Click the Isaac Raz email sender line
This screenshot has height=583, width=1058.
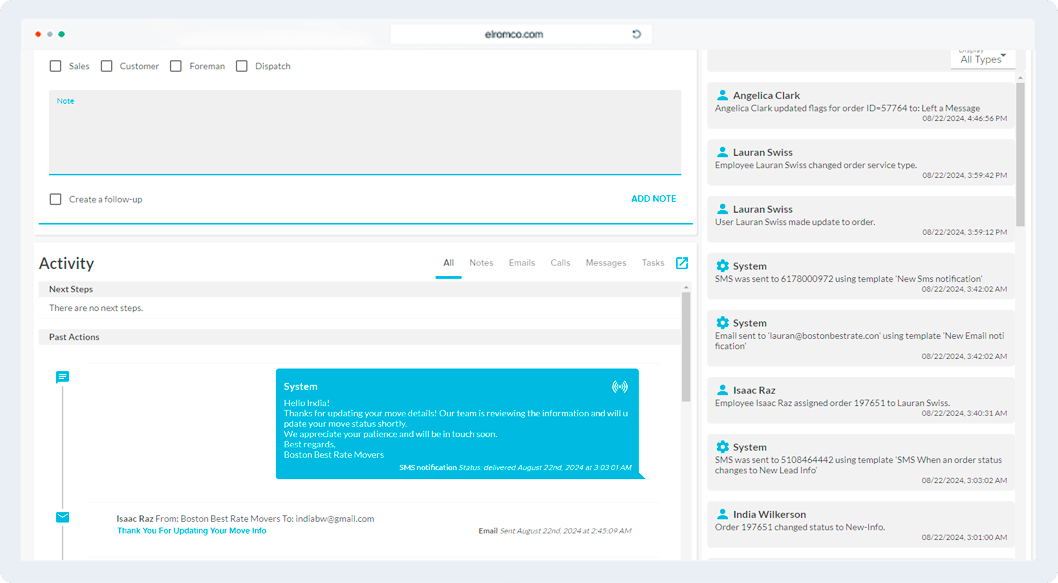[x=245, y=519]
